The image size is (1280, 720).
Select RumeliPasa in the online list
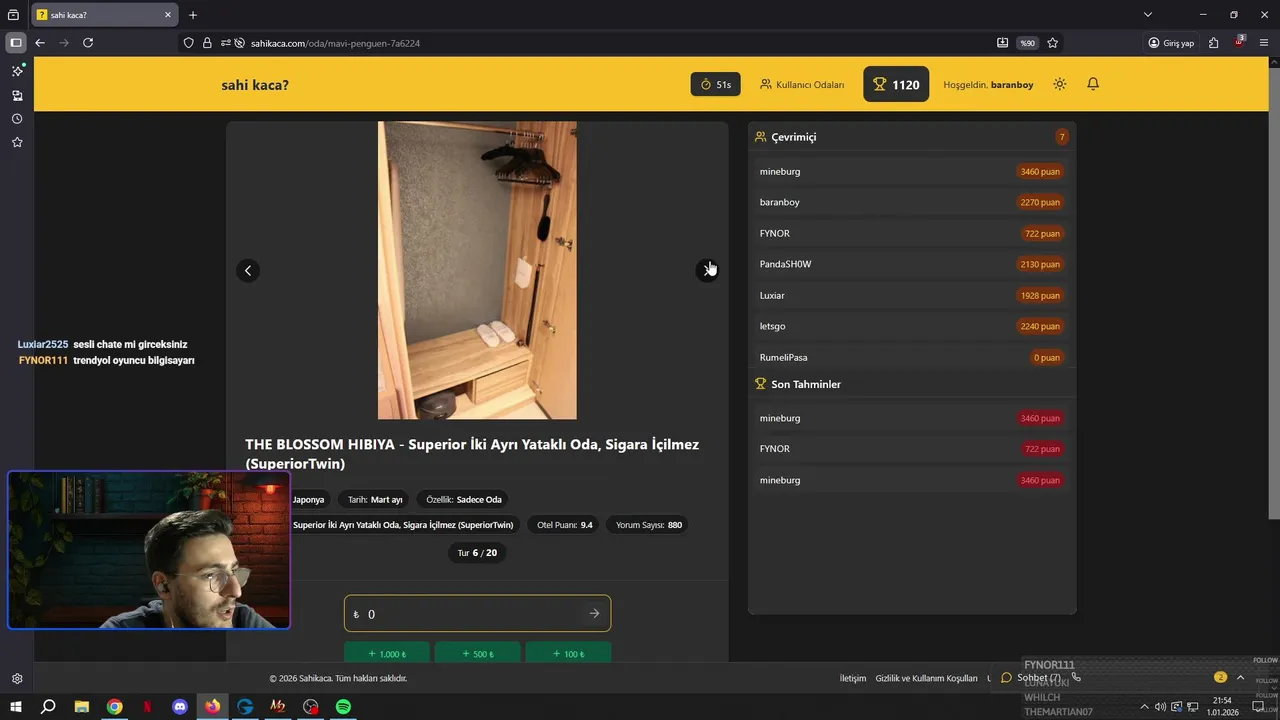(911, 357)
